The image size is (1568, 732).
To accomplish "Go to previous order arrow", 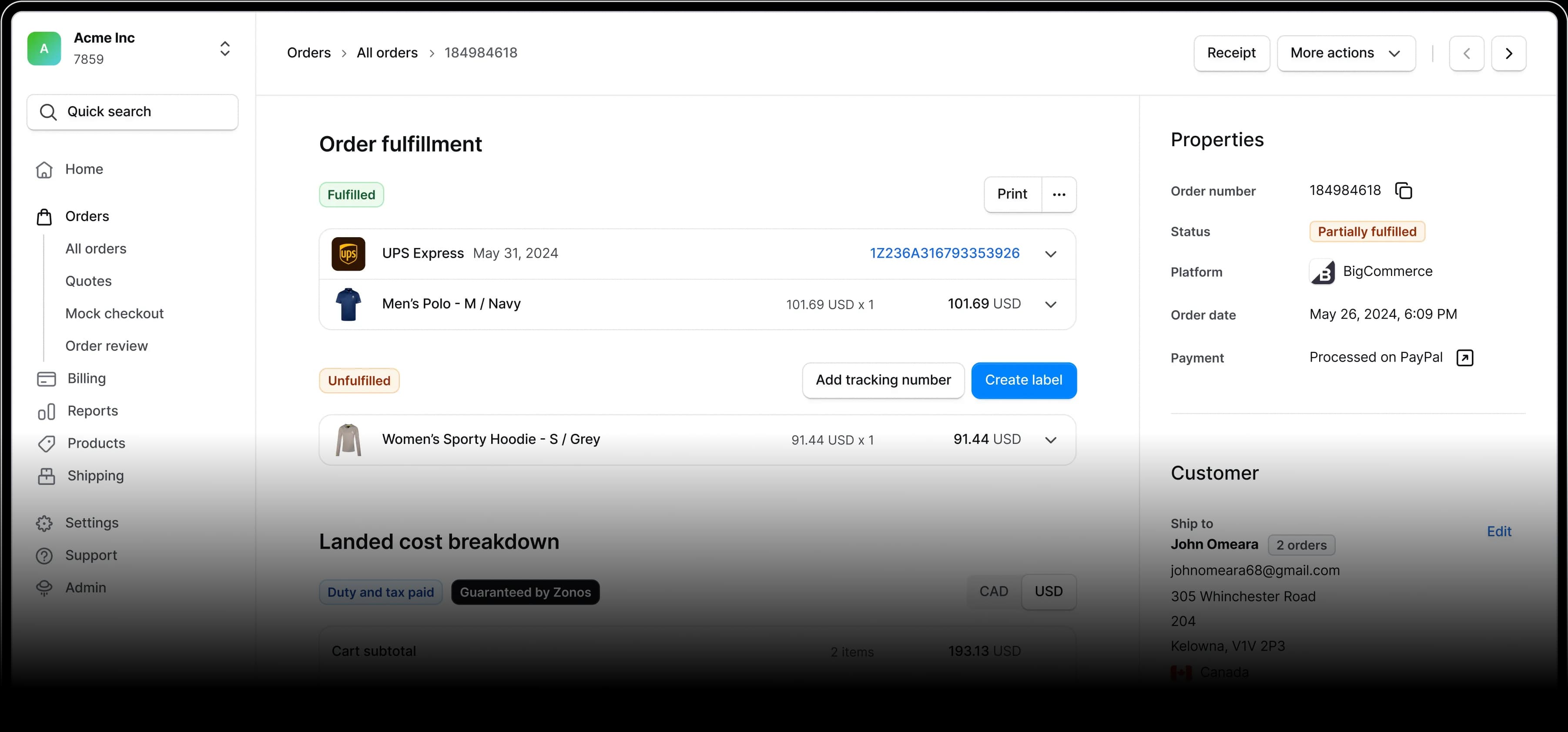I will 1466,54.
